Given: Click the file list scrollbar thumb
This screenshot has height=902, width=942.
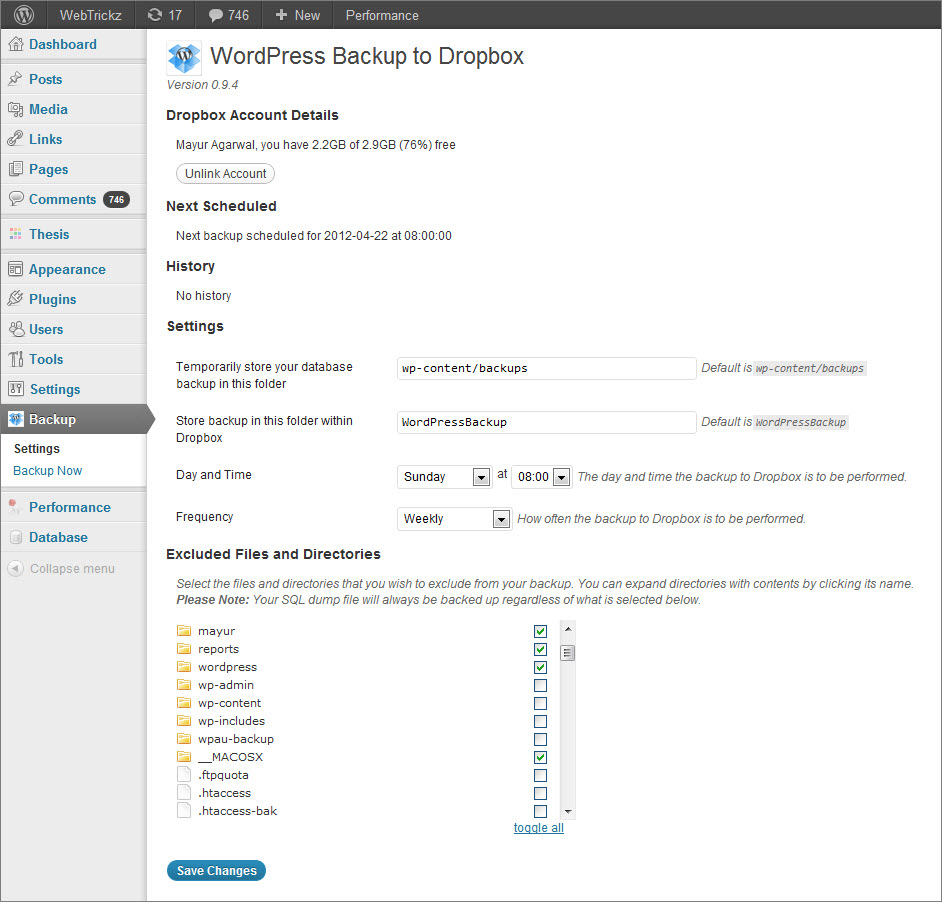Looking at the screenshot, I should point(568,653).
